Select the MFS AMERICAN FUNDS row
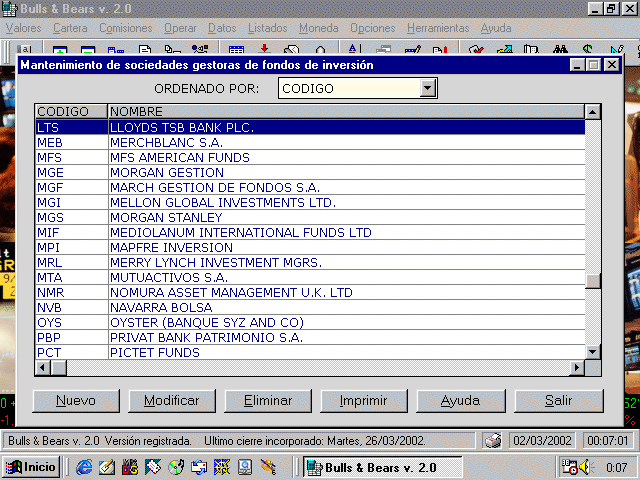Image resolution: width=640 pixels, height=480 pixels. pyautogui.click(x=310, y=158)
